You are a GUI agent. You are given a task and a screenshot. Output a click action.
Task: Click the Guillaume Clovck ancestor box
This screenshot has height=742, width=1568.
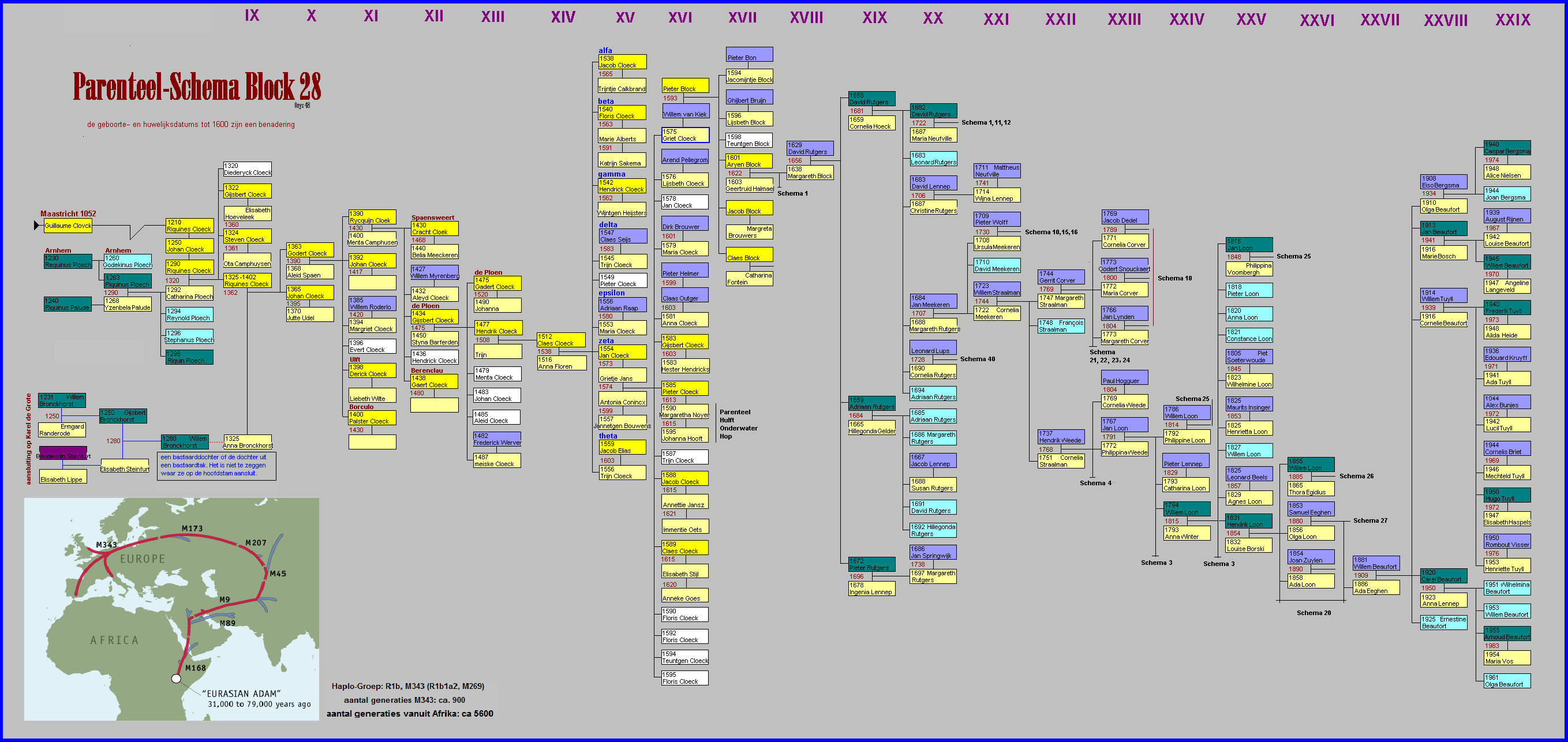(x=68, y=226)
